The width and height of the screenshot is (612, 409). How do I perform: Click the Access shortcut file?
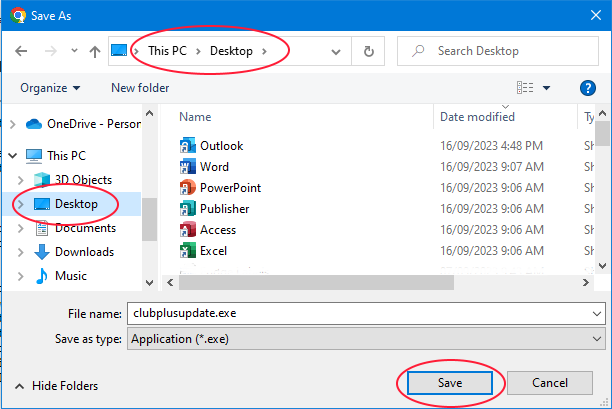coord(218,230)
